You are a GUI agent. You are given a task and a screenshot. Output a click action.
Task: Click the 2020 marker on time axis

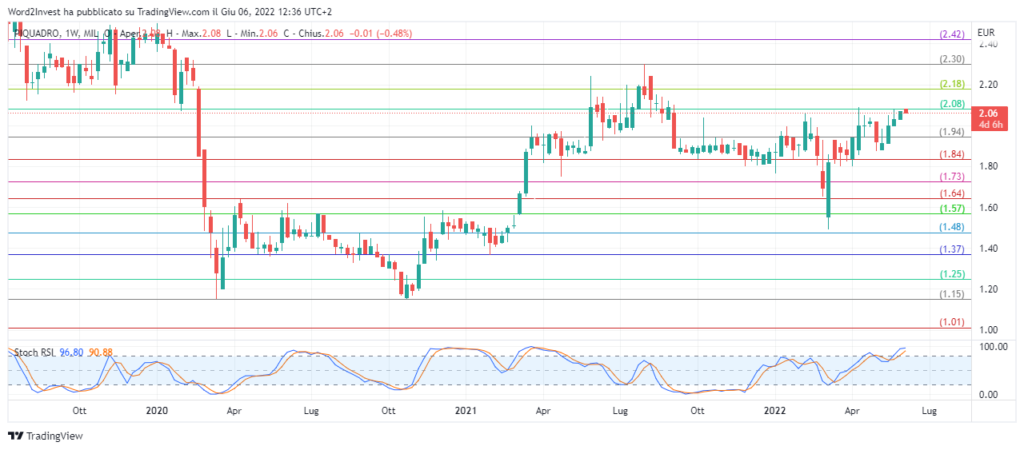point(157,410)
